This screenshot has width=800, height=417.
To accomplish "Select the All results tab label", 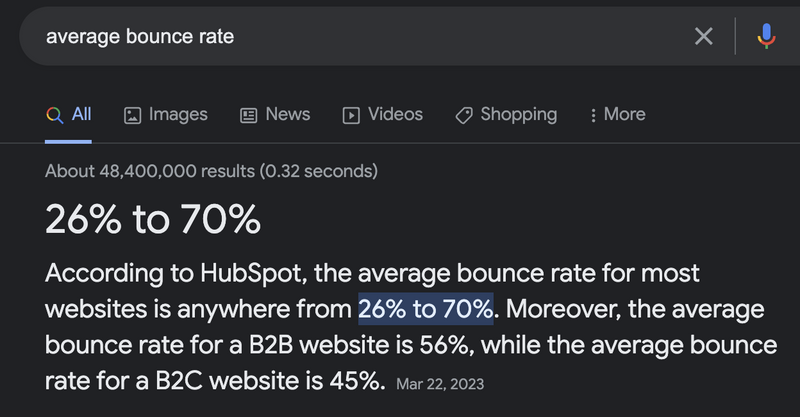I will pos(82,114).
